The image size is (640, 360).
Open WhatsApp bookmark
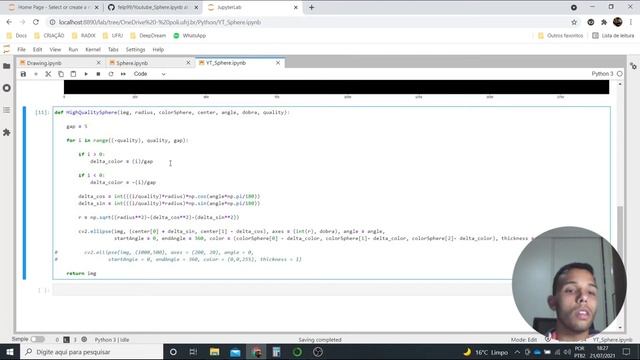(x=190, y=36)
